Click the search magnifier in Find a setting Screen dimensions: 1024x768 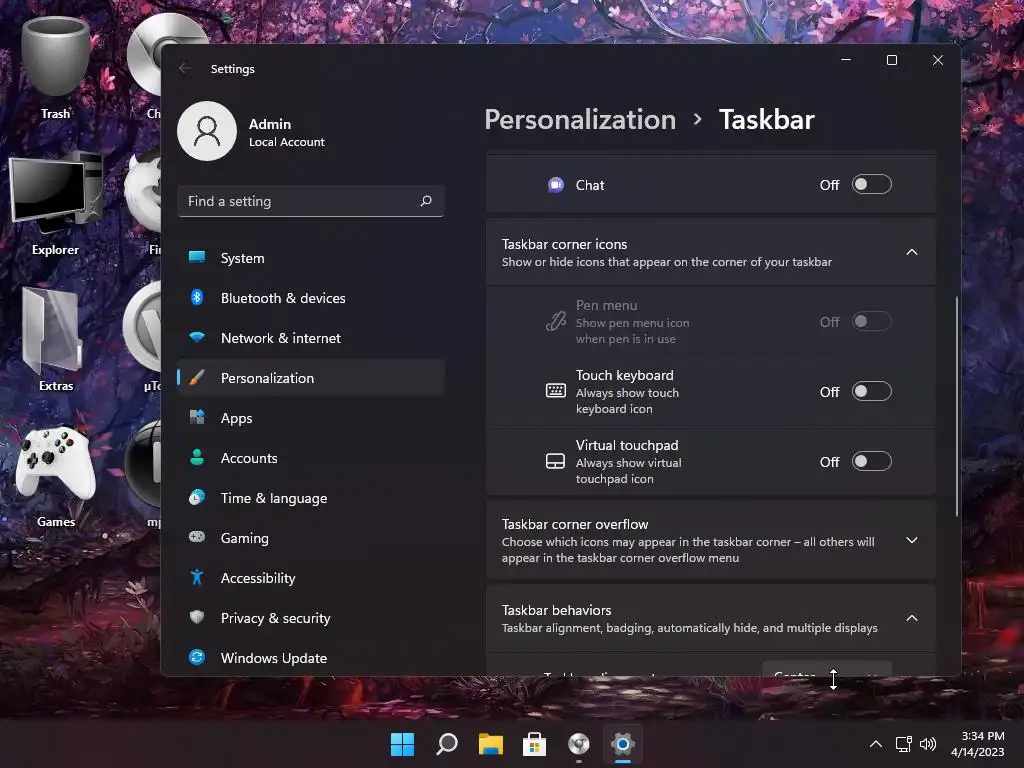pyautogui.click(x=426, y=201)
